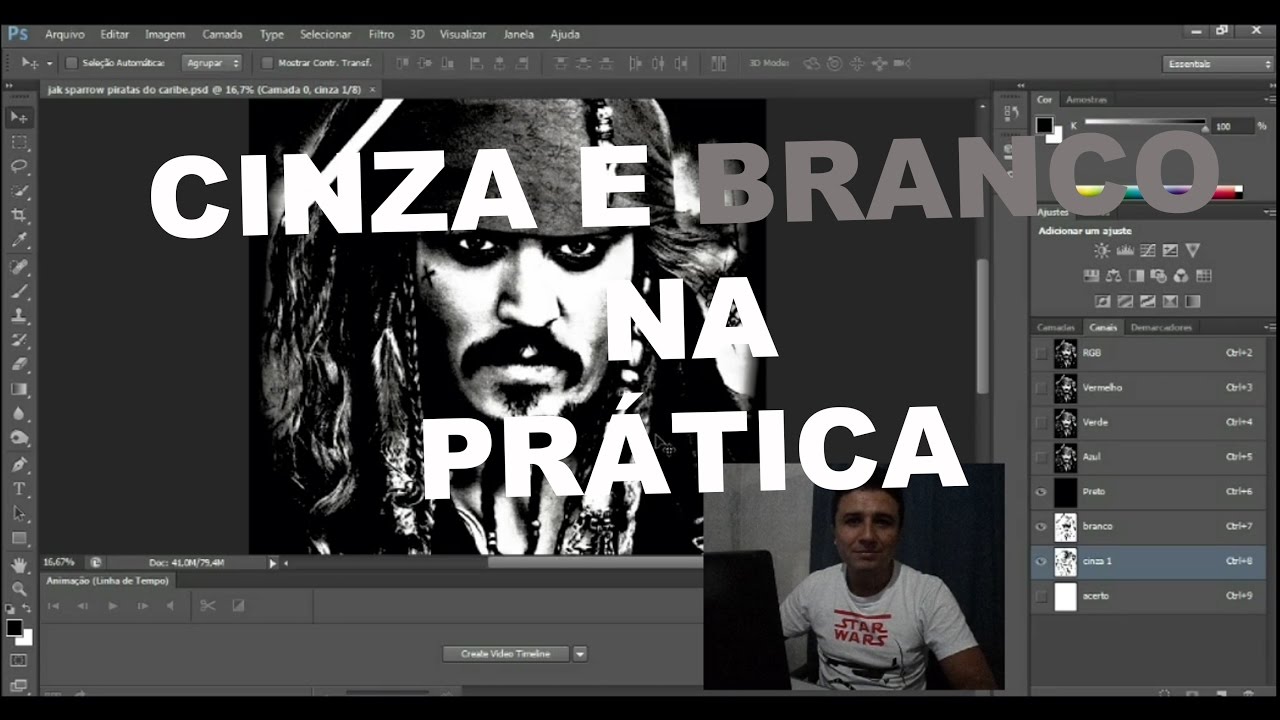This screenshot has height=720, width=1280.
Task: Hide the branco channel eye
Action: click(x=1041, y=526)
